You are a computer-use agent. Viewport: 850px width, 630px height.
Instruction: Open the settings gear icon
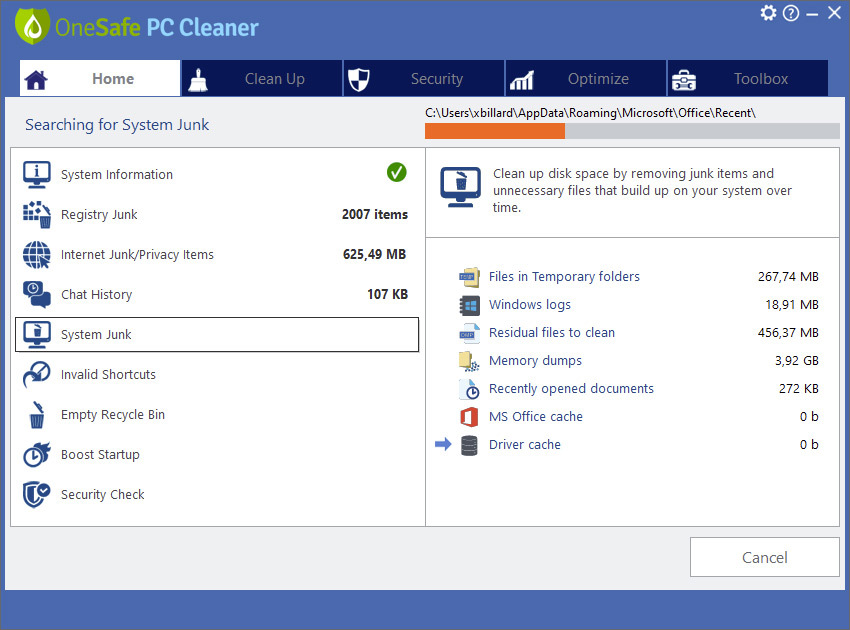pyautogui.click(x=768, y=13)
